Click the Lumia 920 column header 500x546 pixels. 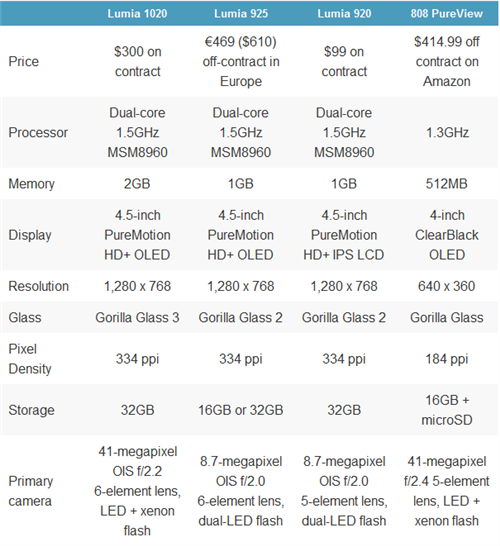[x=344, y=14]
